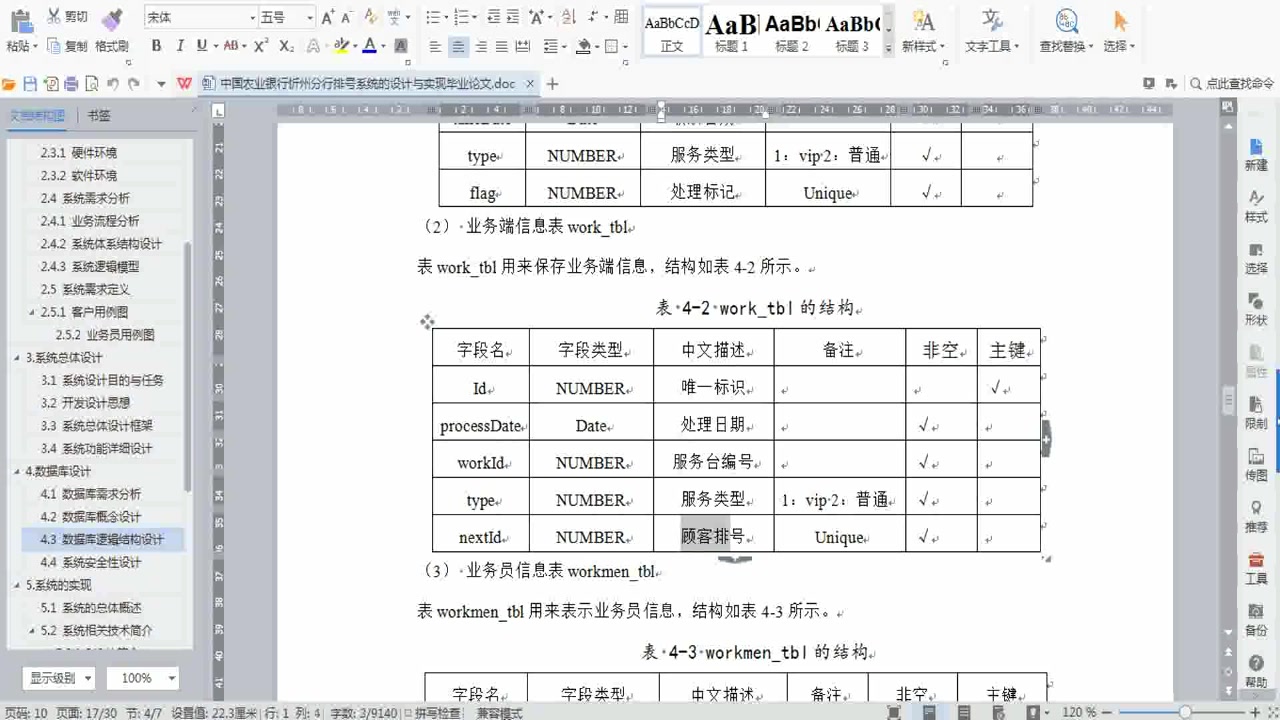Viewport: 1280px width, 720px height.
Task: Select outline item 4.3 数据库逻辑结构设计
Action: pyautogui.click(x=102, y=539)
